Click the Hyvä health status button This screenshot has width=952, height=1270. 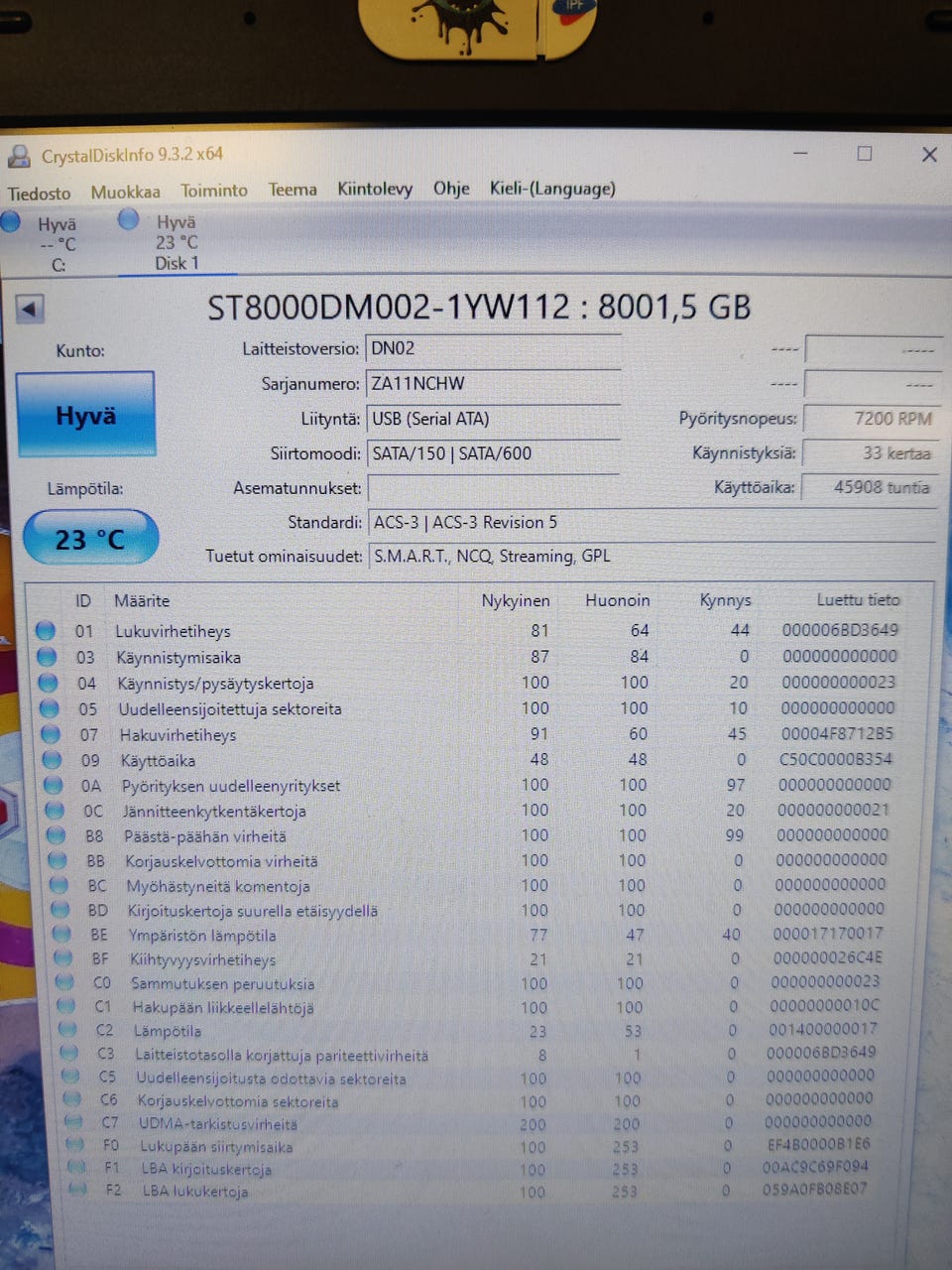(86, 415)
